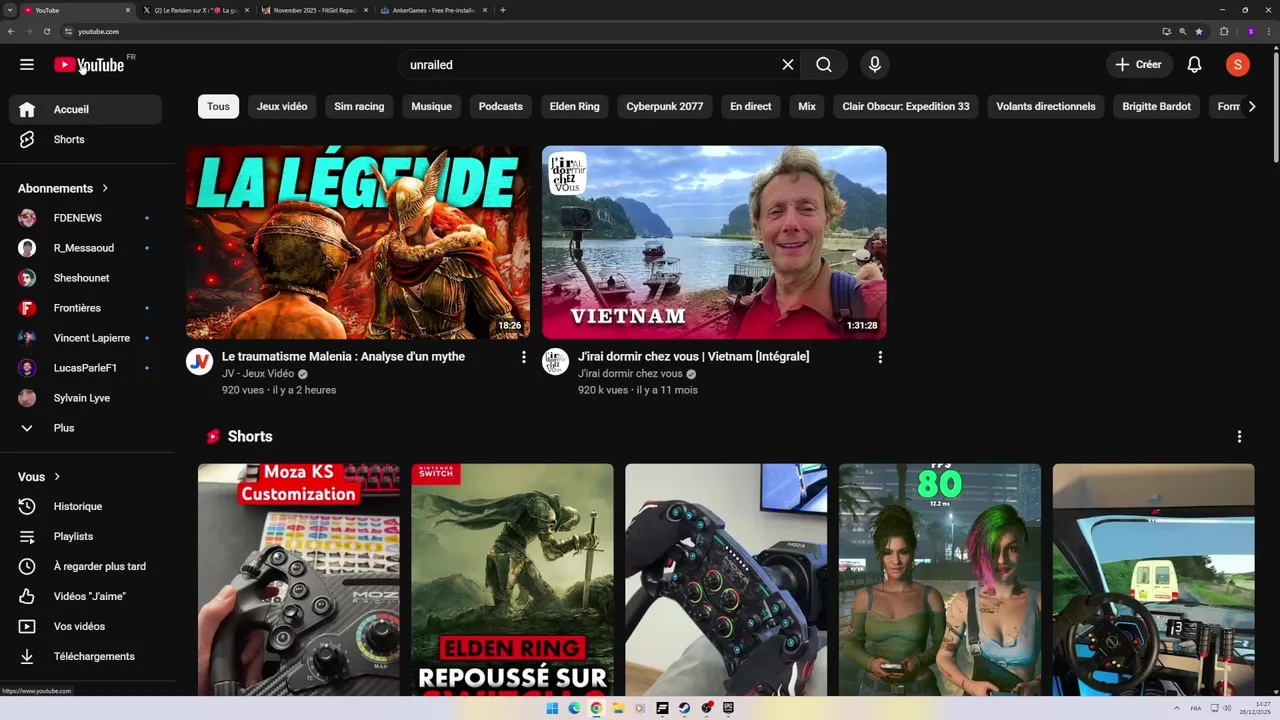Open the account avatar menu
Screen dimensions: 1280x720
pos(1238,65)
